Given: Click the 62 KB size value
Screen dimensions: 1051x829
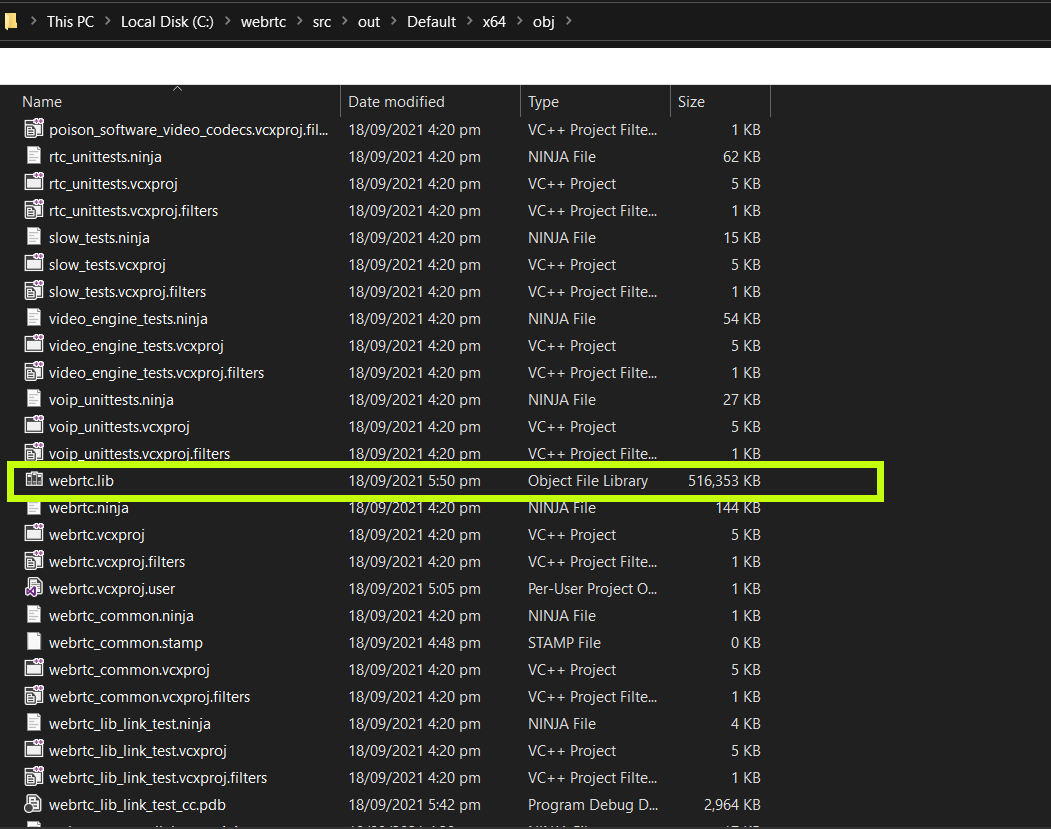Looking at the screenshot, I should coord(741,157).
